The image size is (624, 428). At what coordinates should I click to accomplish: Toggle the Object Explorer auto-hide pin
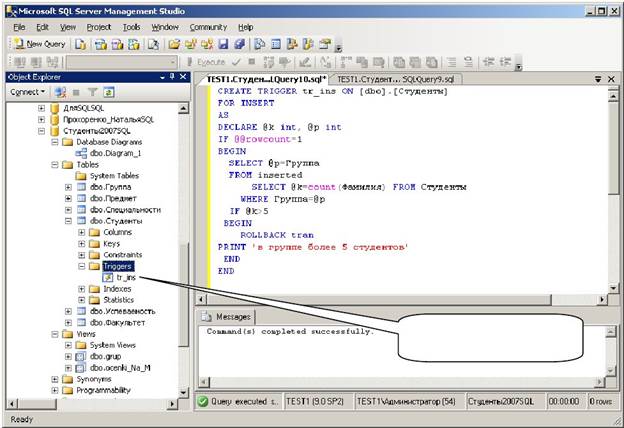click(172, 76)
